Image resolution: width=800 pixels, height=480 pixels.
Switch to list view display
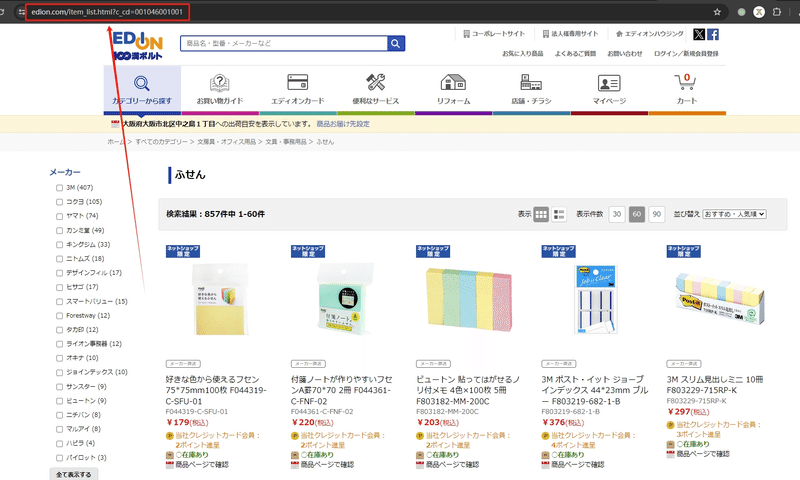tap(559, 214)
